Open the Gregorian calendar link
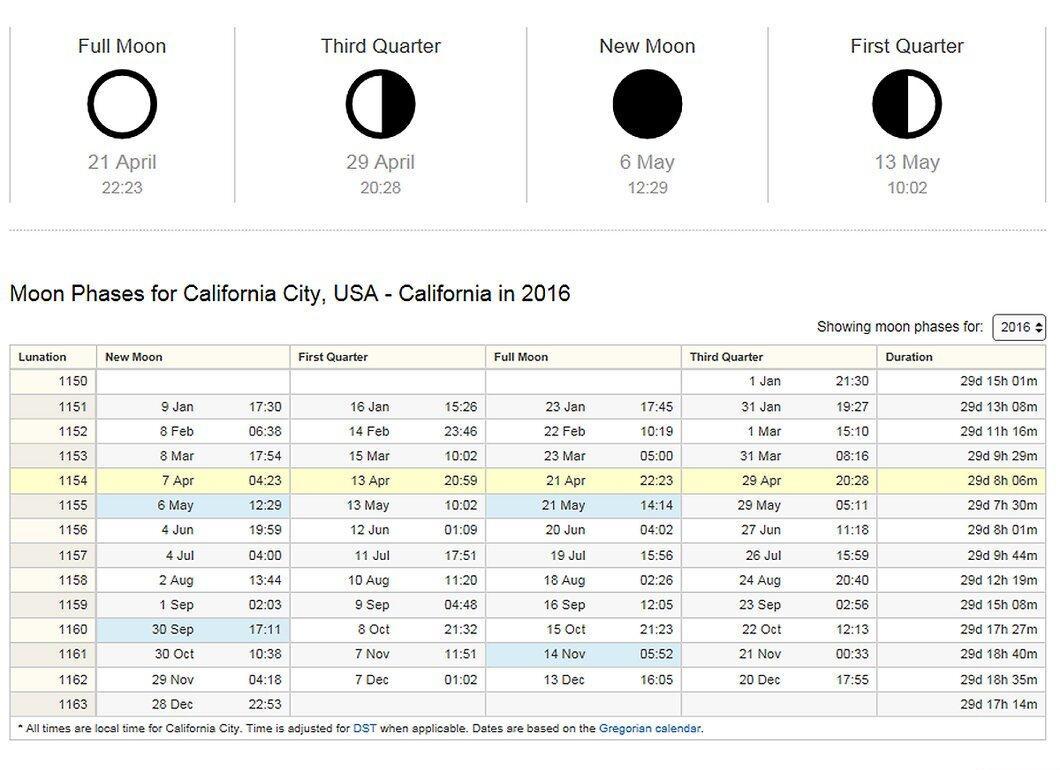 coord(650,729)
